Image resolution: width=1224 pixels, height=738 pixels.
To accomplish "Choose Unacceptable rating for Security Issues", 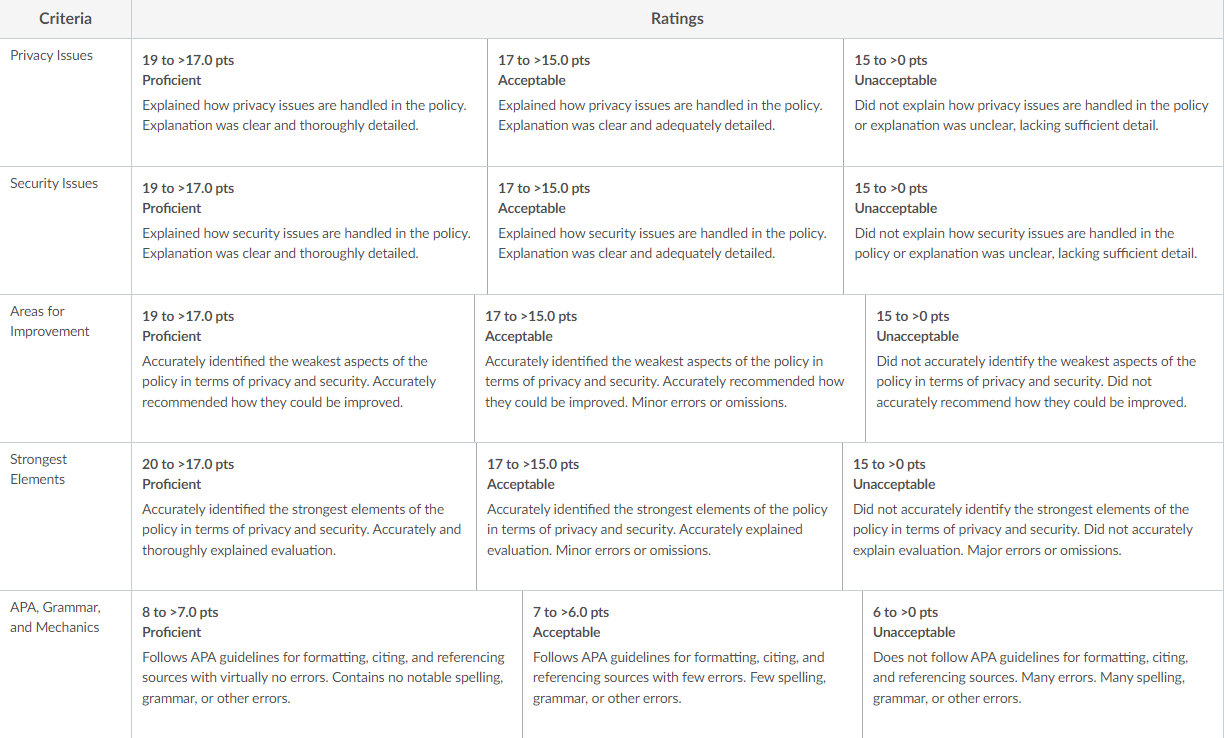I will click(x=1033, y=230).
